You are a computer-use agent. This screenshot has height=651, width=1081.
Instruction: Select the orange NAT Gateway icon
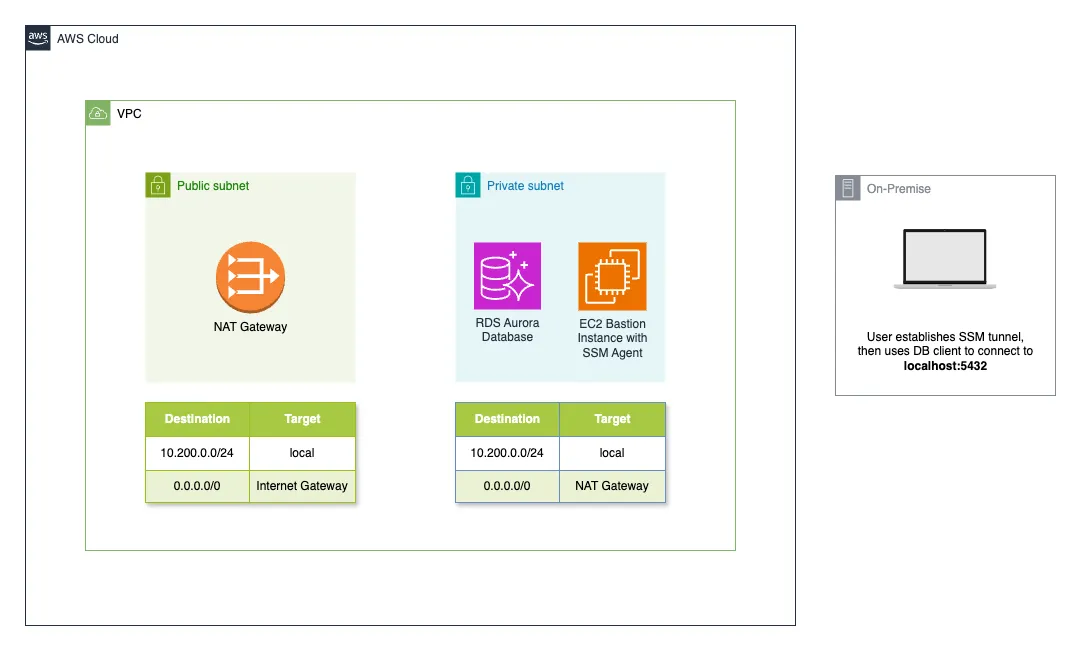coord(250,276)
